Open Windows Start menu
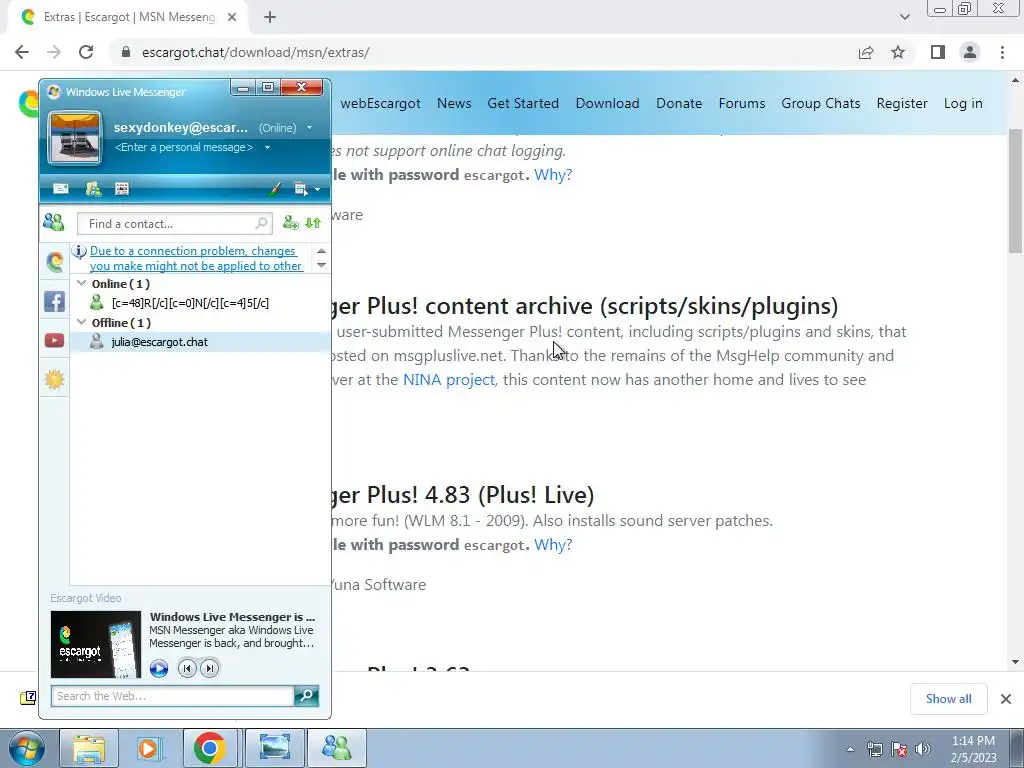 click(x=27, y=748)
